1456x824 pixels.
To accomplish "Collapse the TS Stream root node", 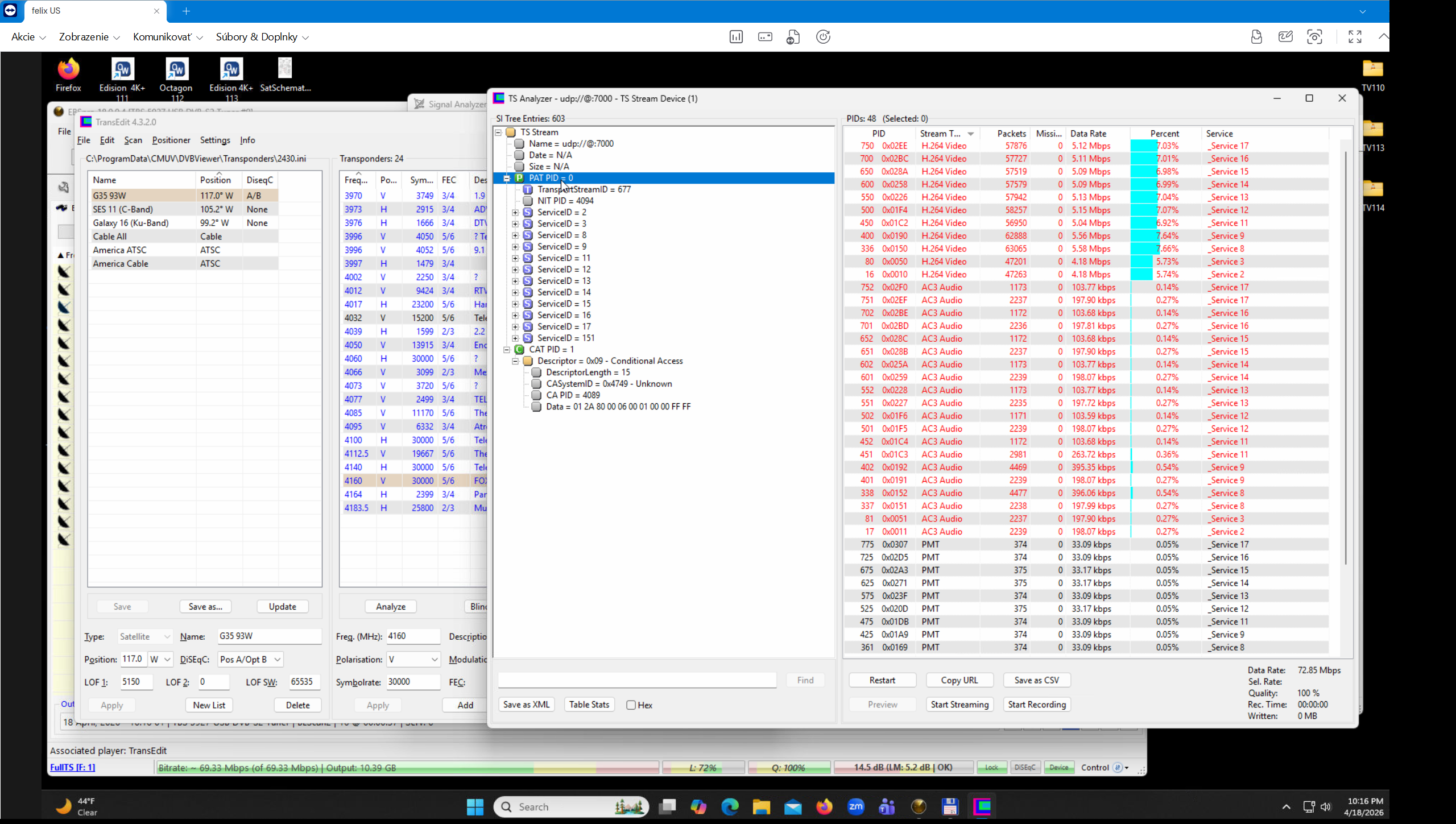I will tap(498, 132).
